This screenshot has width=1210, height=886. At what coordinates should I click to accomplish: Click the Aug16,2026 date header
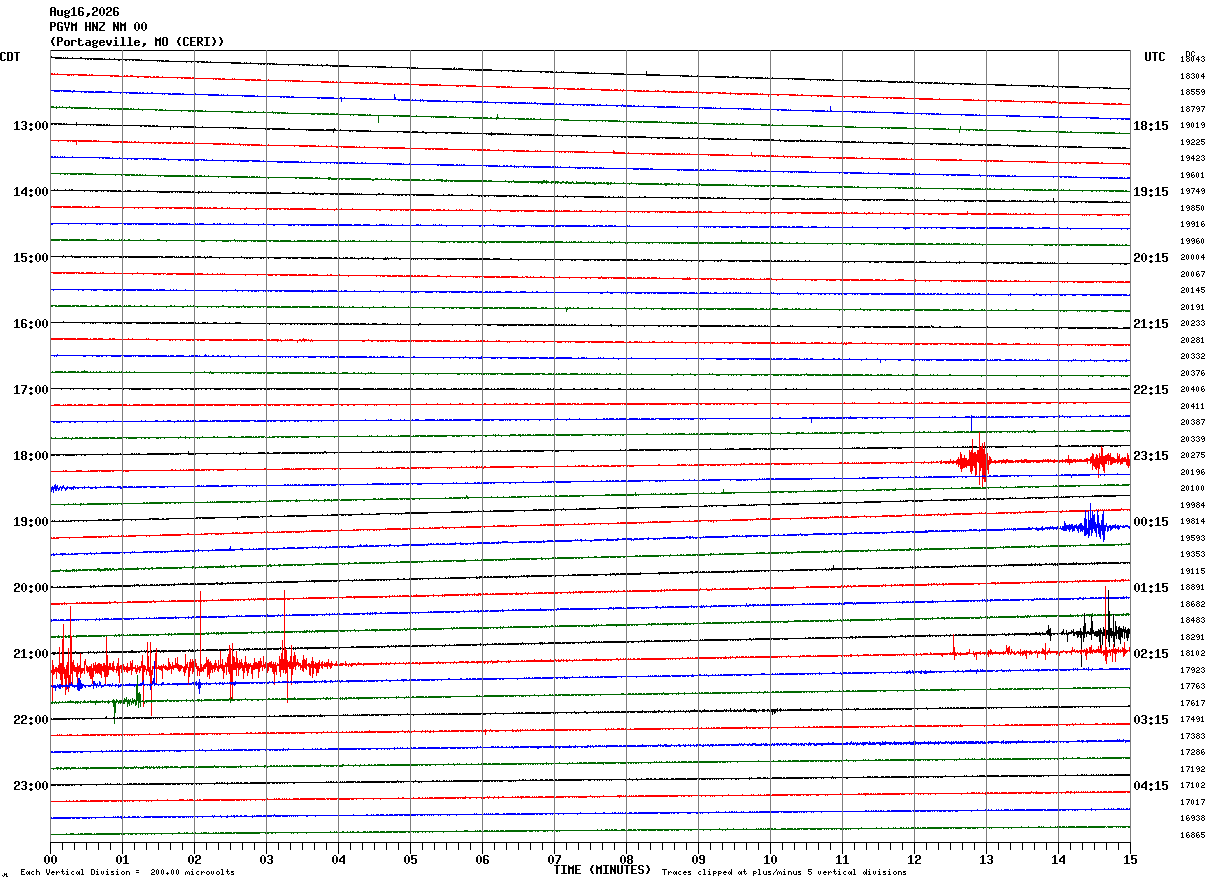coord(84,12)
